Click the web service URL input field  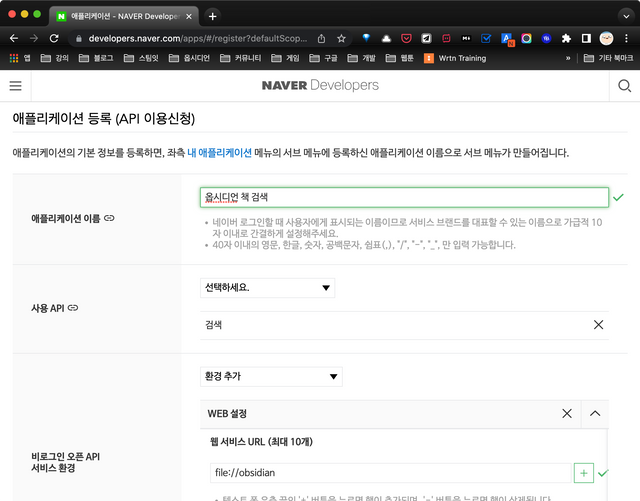391,473
